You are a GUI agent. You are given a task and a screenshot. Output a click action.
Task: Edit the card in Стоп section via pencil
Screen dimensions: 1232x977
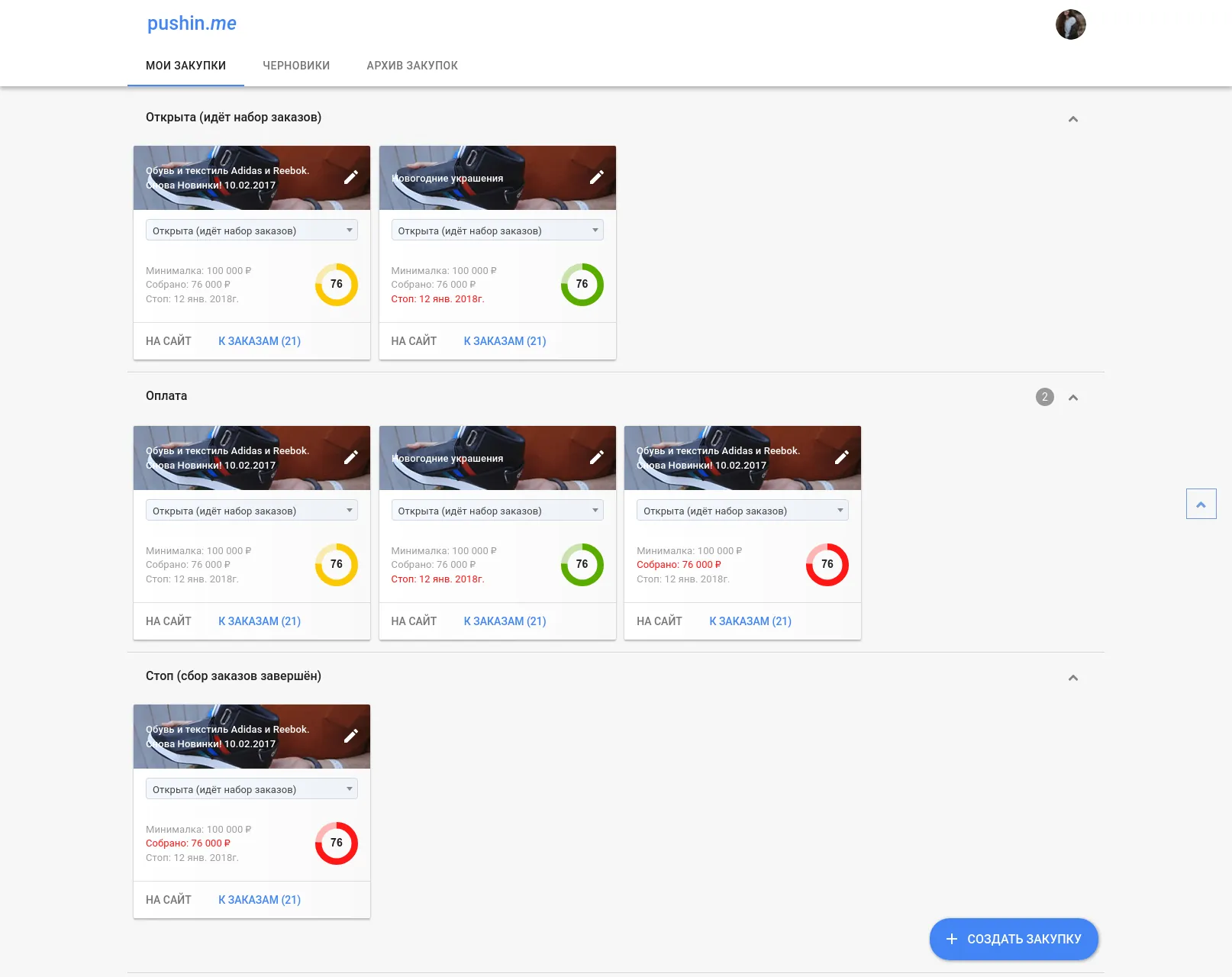[351, 736]
